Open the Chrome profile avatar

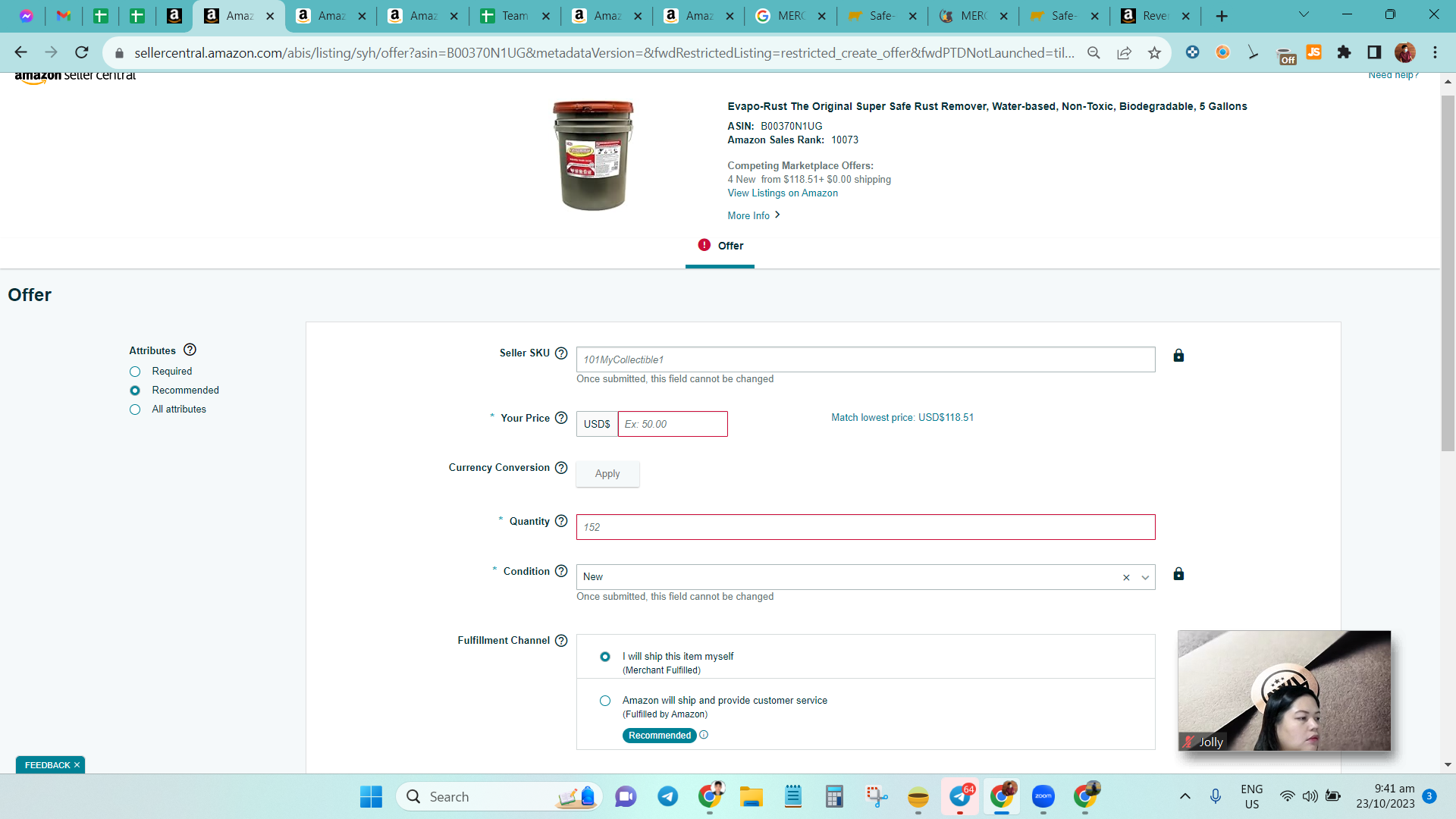coord(1404,52)
